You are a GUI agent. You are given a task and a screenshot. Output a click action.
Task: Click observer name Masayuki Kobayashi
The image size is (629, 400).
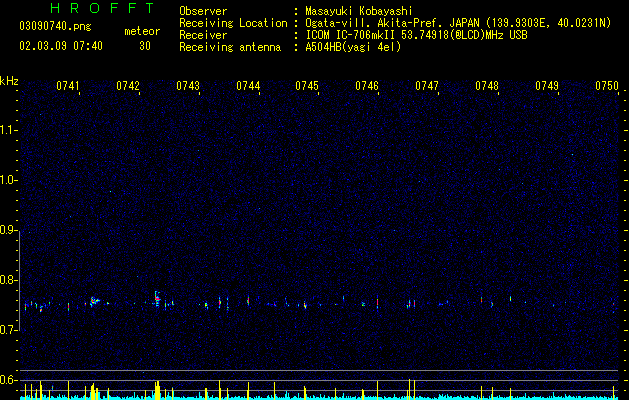click(359, 11)
